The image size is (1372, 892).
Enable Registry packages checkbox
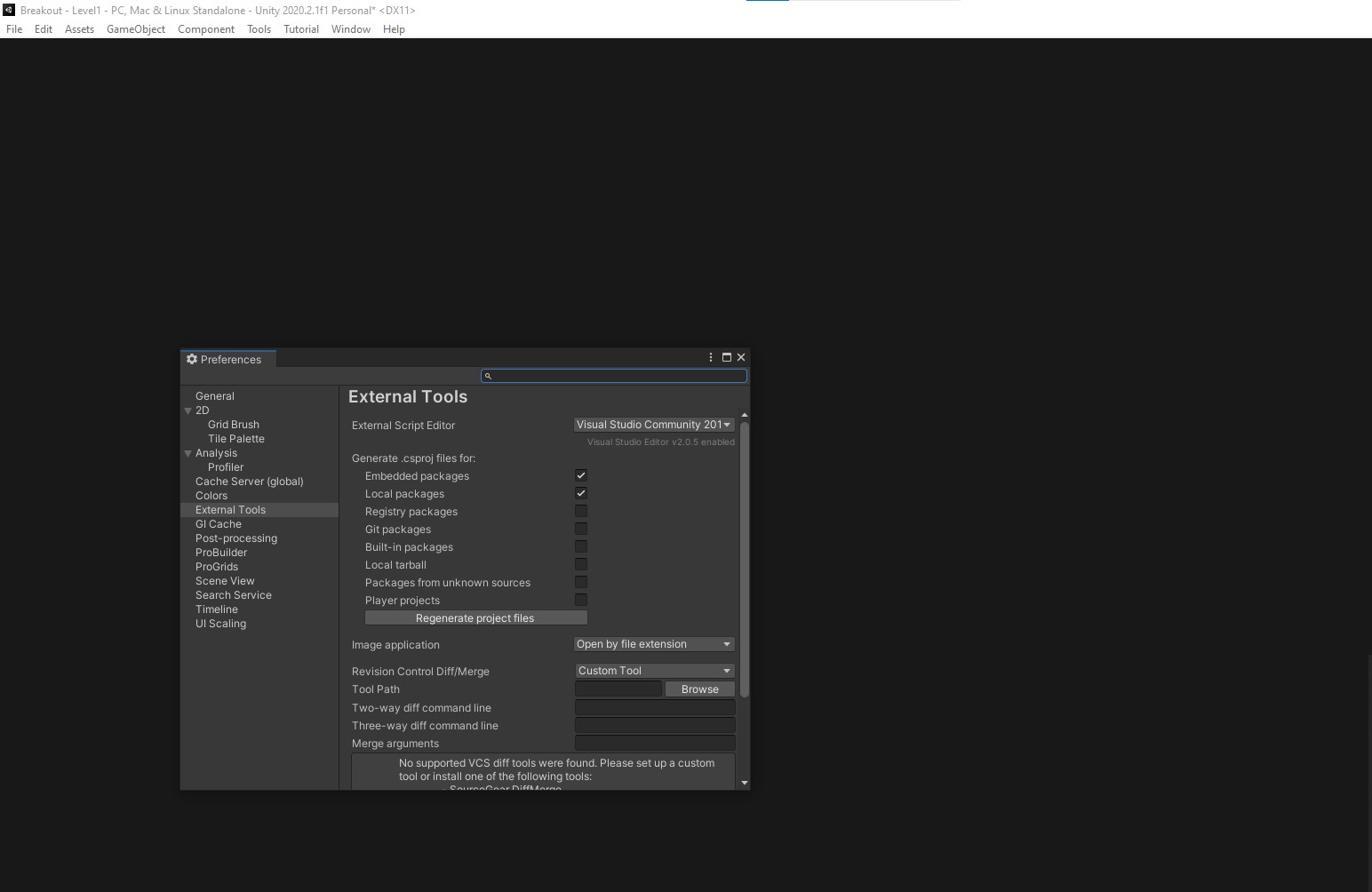581,511
